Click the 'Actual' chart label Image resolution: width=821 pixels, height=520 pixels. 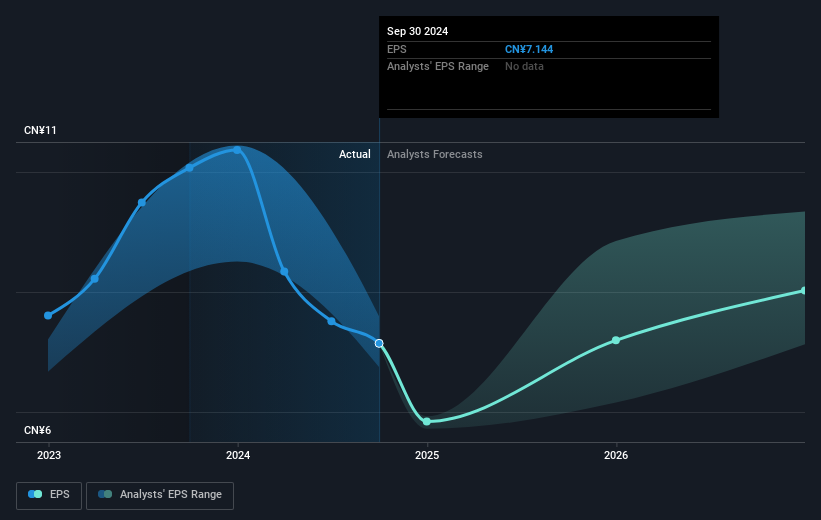(354, 154)
